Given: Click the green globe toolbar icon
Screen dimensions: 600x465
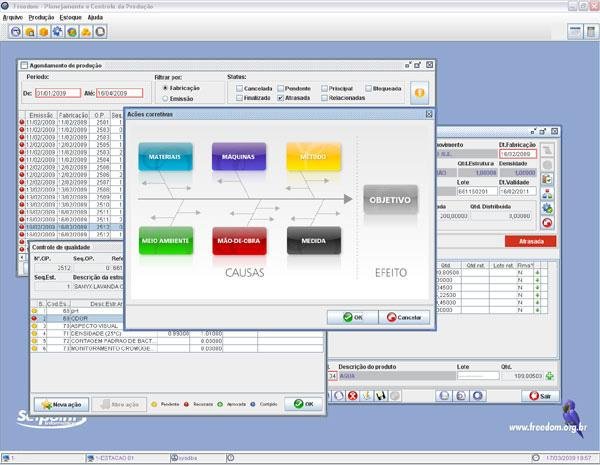Looking at the screenshot, I should point(72,32).
